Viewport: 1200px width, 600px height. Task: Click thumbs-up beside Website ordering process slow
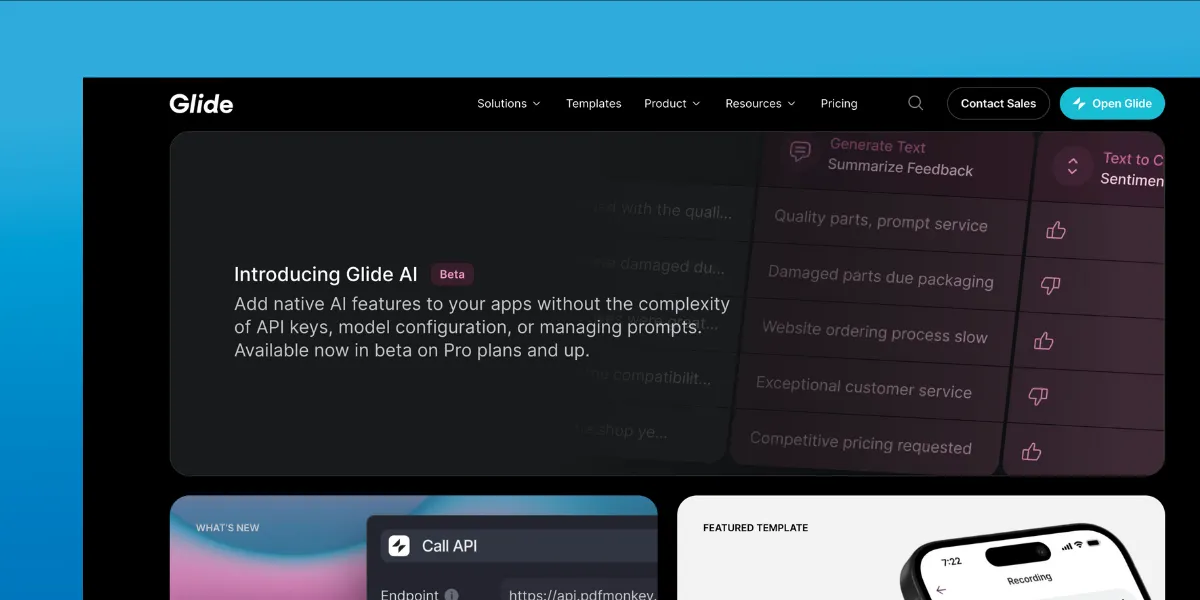1044,341
